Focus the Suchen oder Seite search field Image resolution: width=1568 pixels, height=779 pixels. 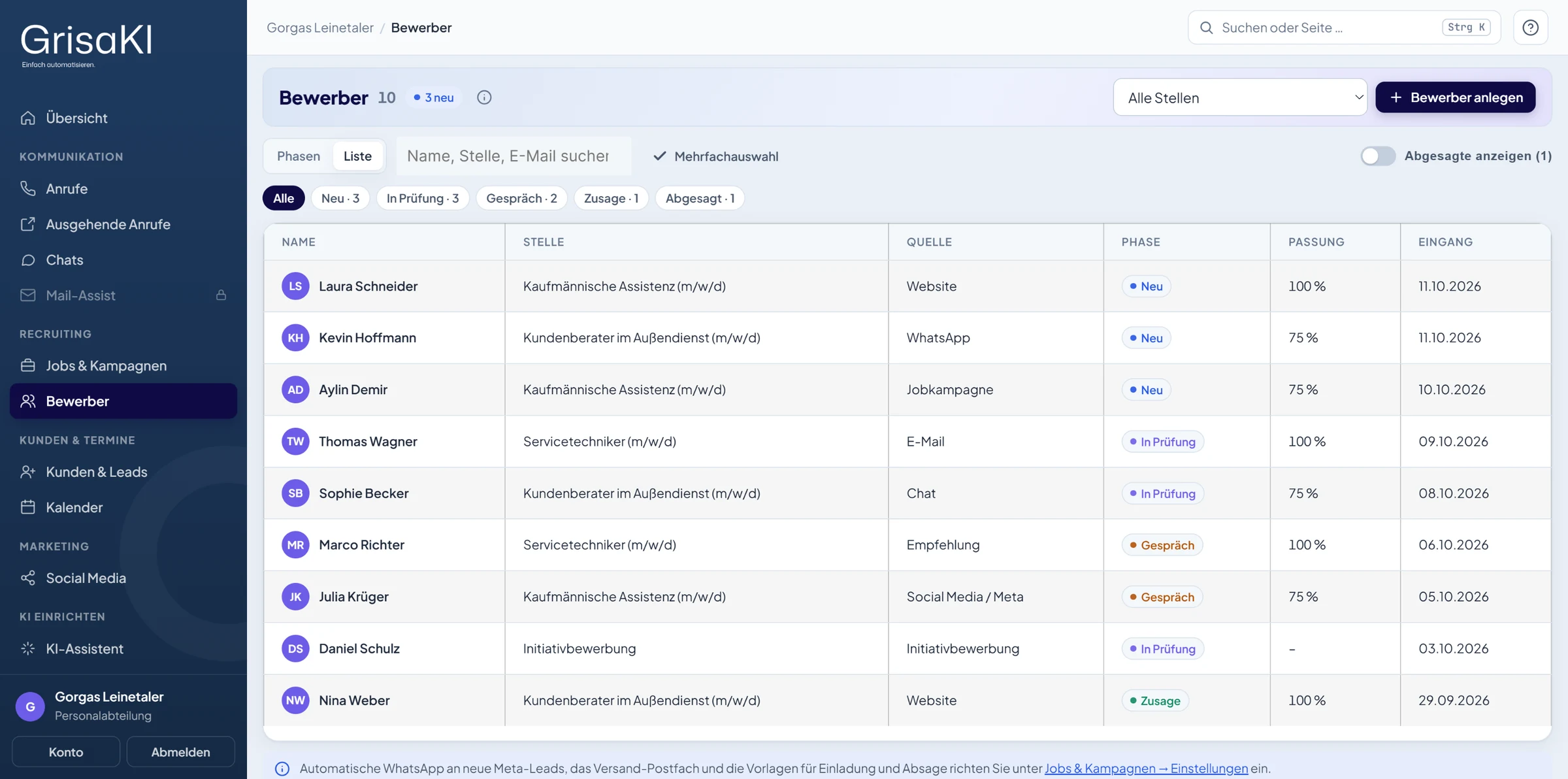1344,27
